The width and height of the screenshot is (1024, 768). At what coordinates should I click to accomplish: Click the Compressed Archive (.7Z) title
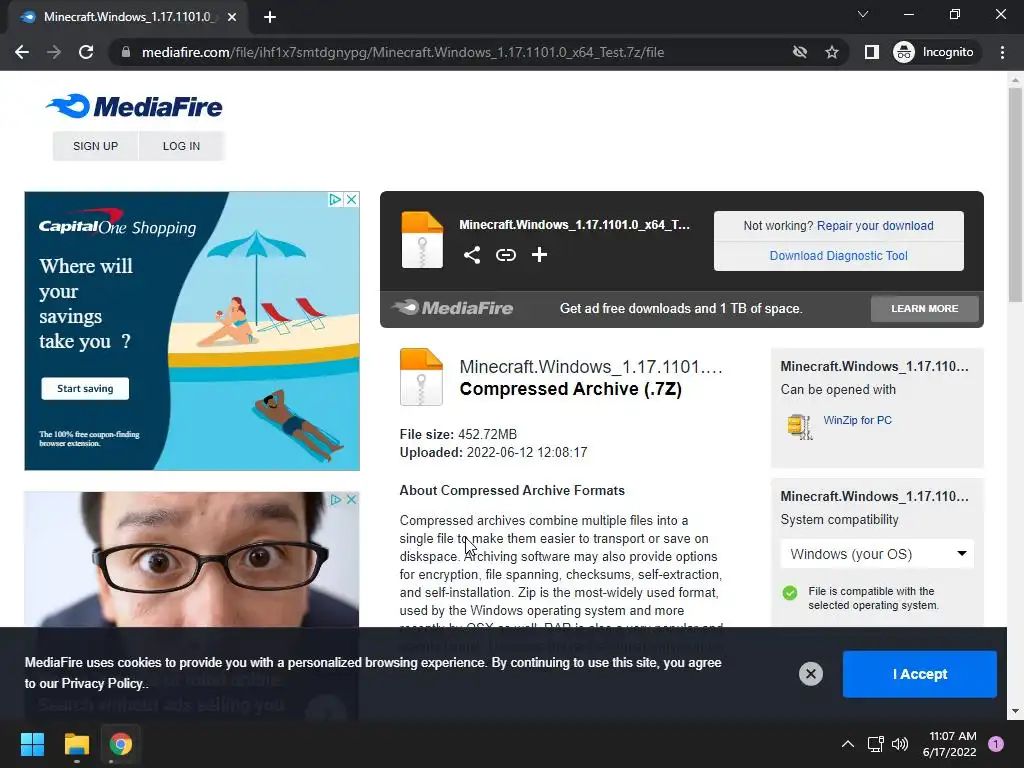570,389
